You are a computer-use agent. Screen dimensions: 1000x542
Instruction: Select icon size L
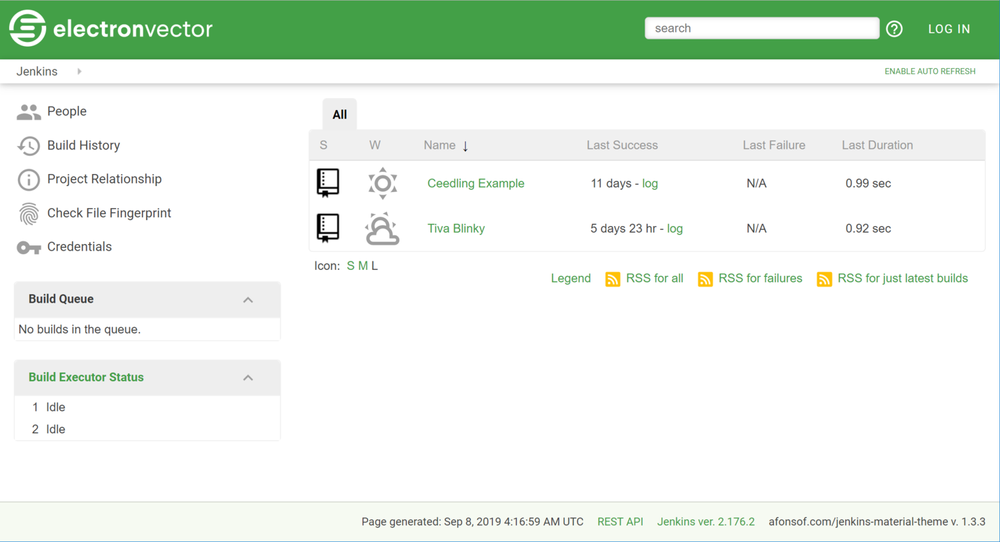(374, 266)
